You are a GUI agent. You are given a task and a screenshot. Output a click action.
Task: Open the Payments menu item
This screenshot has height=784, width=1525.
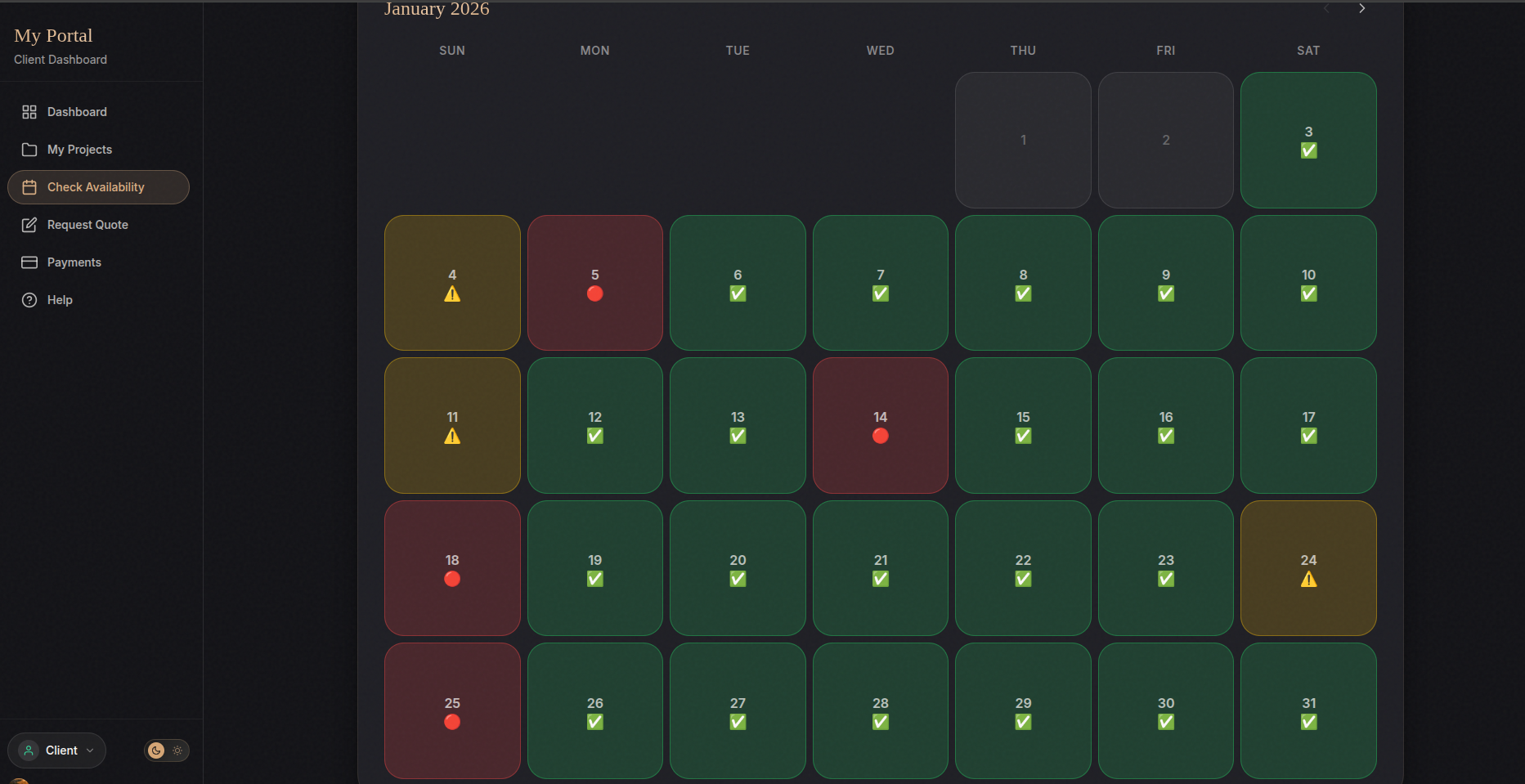74,262
